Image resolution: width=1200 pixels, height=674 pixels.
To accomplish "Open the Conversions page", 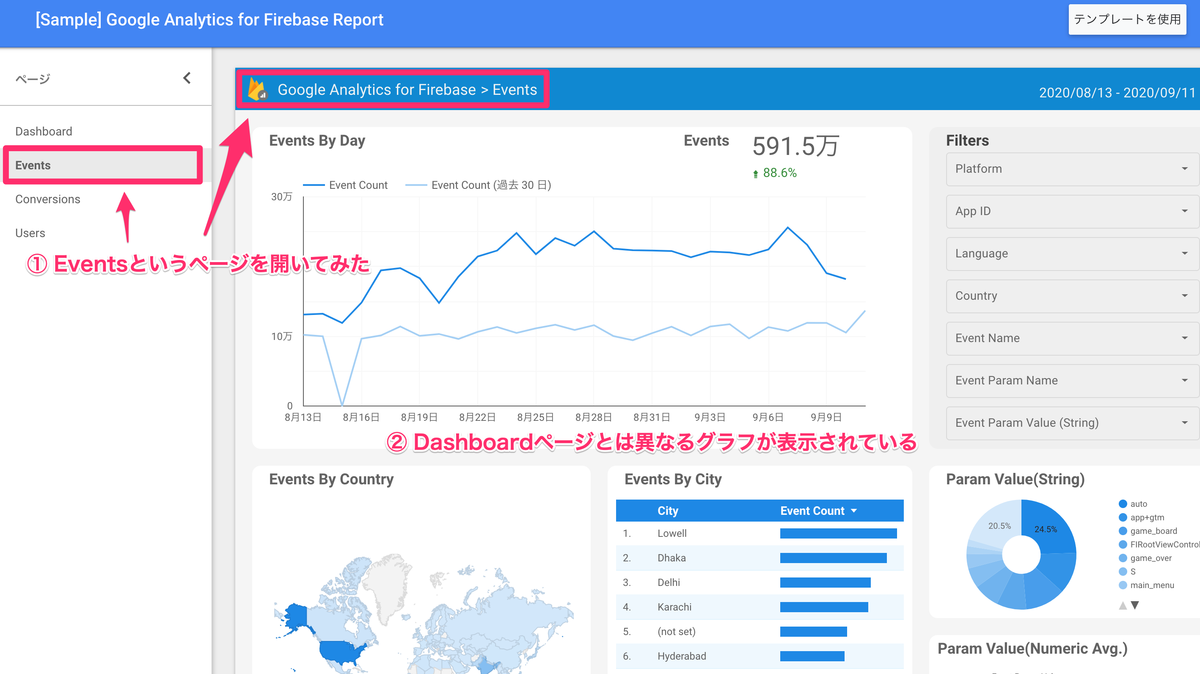I will coord(48,199).
